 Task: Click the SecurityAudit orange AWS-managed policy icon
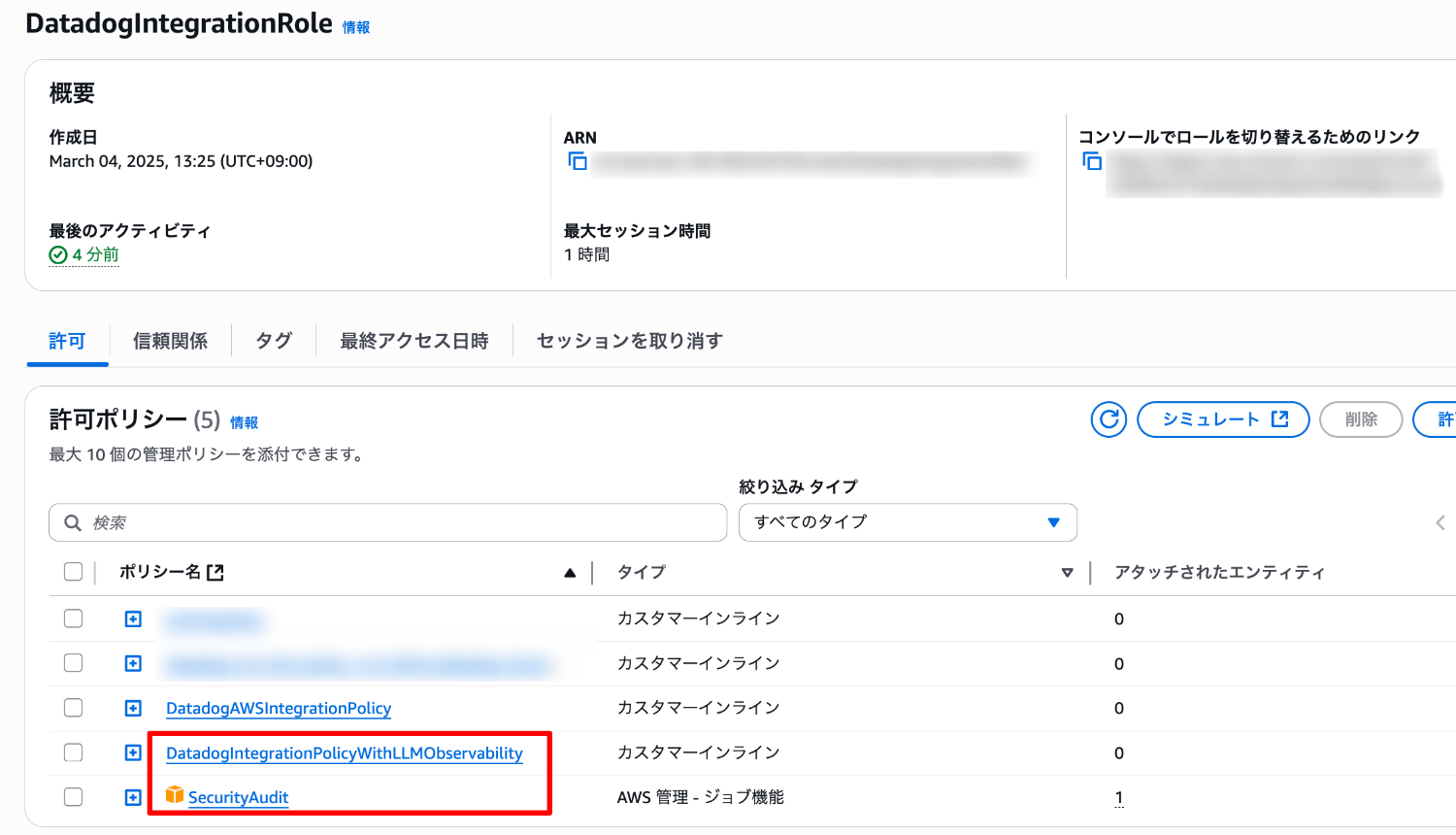tap(175, 796)
